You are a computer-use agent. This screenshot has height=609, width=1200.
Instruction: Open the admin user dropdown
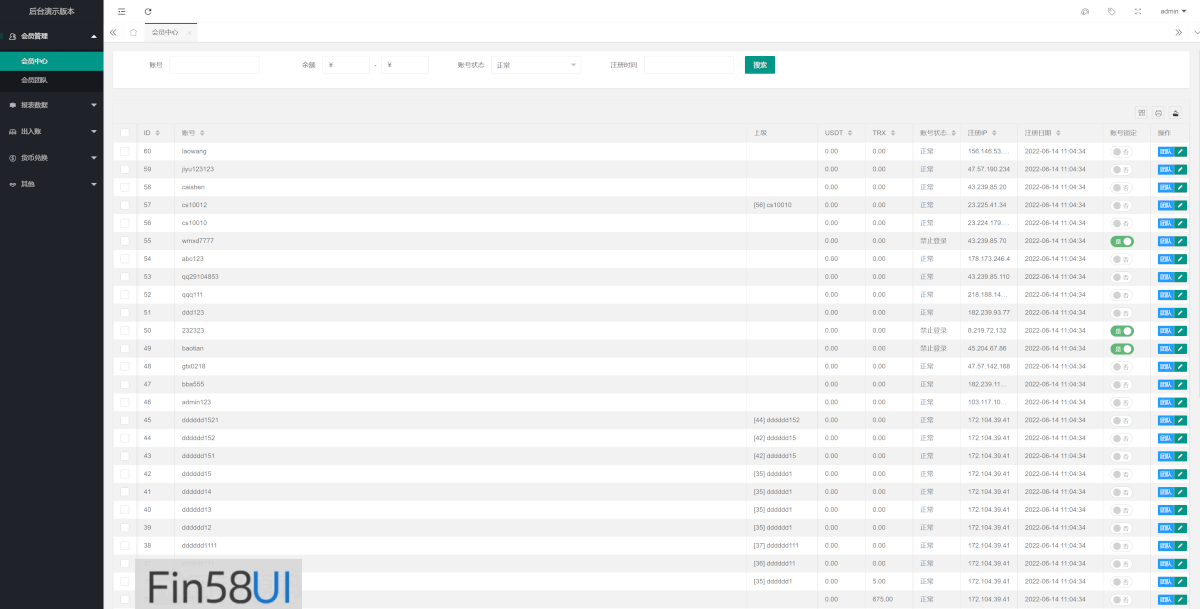point(1173,12)
